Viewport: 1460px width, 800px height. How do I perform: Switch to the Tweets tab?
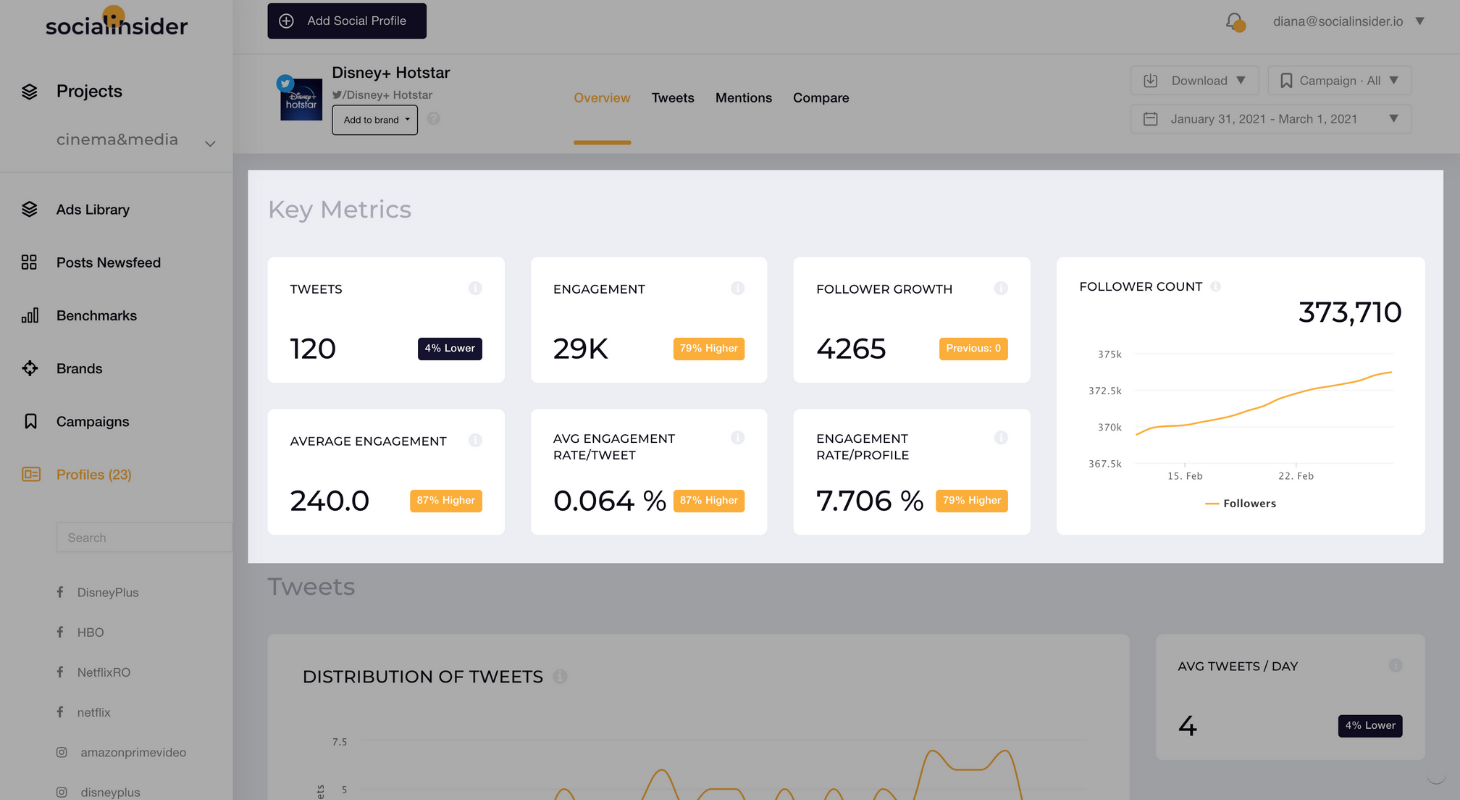(673, 98)
